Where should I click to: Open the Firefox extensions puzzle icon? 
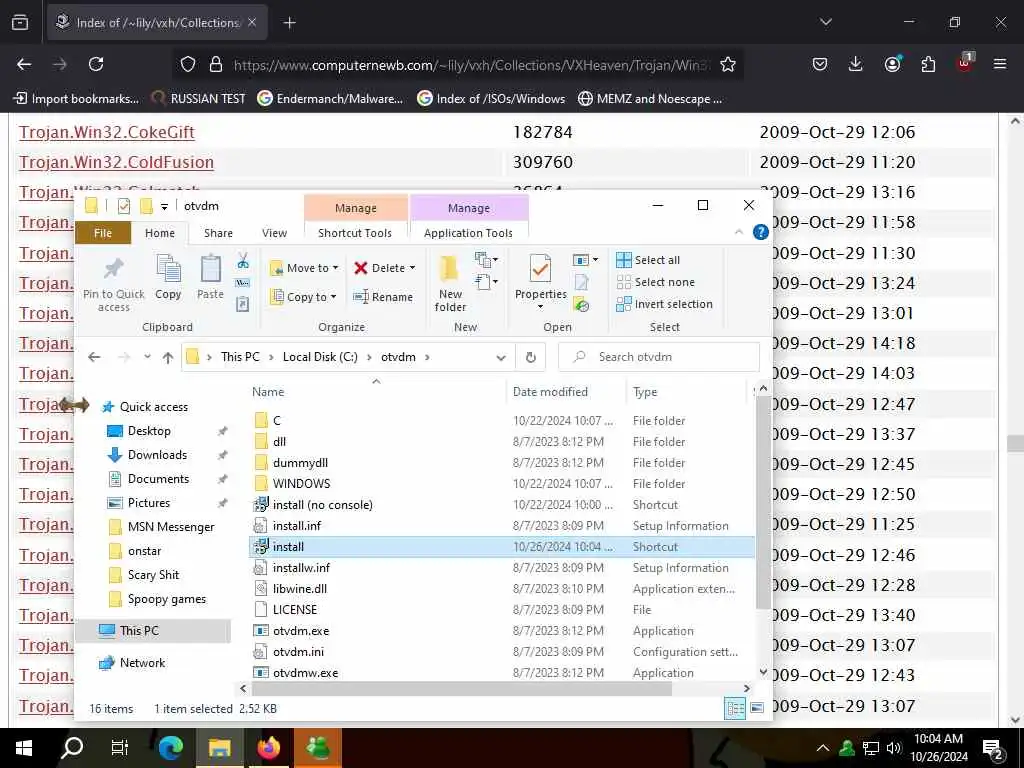[928, 64]
